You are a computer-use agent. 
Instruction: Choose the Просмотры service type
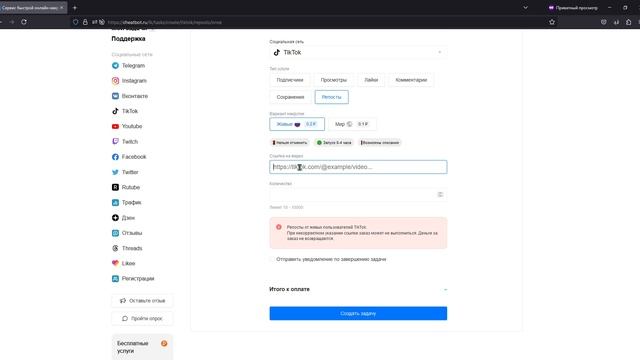[333, 80]
